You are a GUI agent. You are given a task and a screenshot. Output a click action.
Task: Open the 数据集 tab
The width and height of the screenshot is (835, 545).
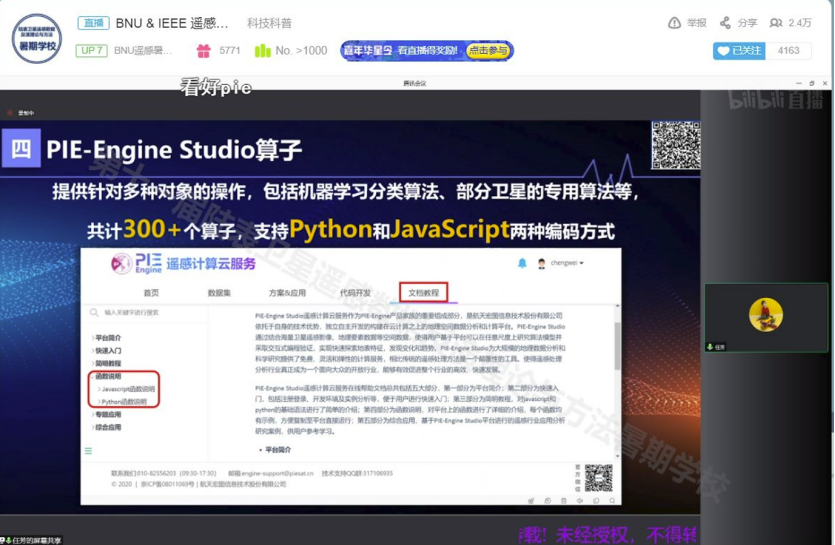219,293
